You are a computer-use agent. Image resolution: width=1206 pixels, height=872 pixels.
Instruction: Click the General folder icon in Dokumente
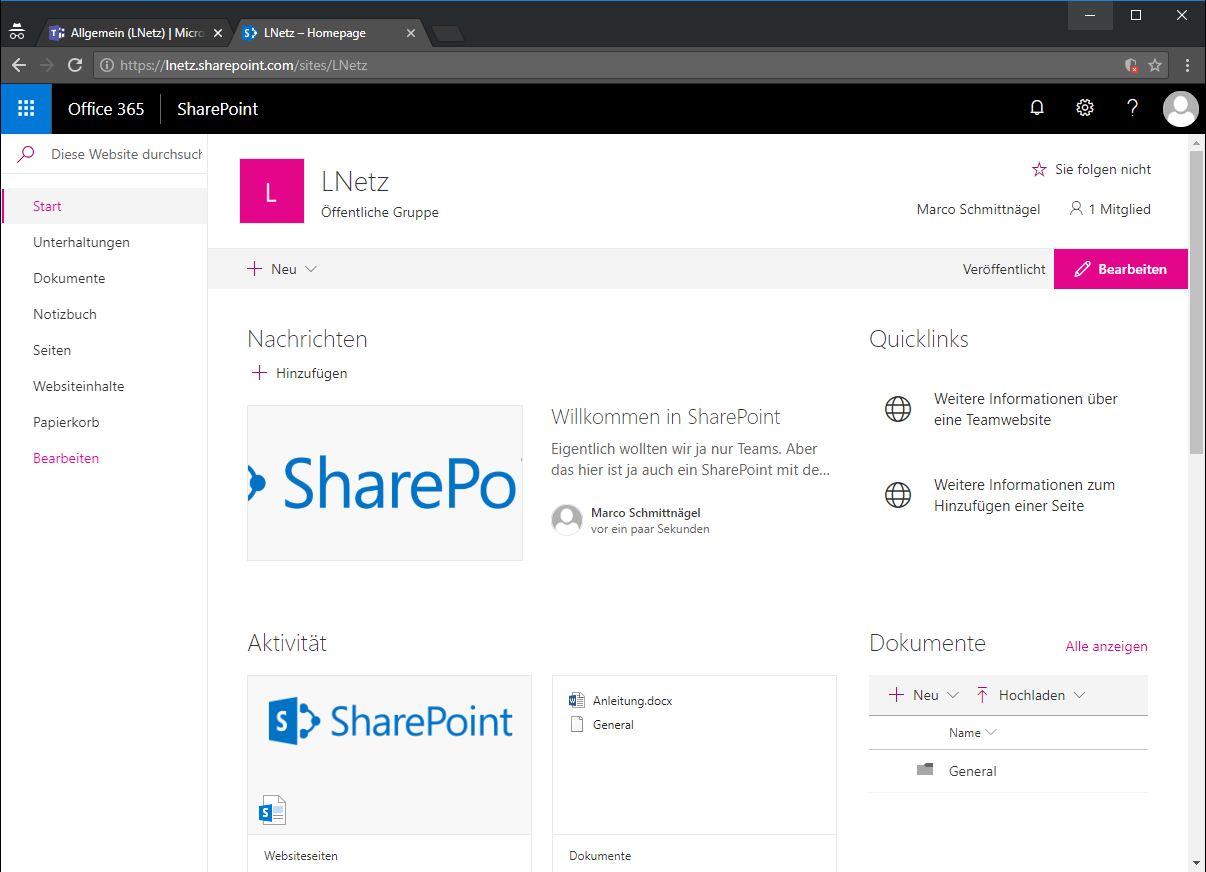point(925,770)
